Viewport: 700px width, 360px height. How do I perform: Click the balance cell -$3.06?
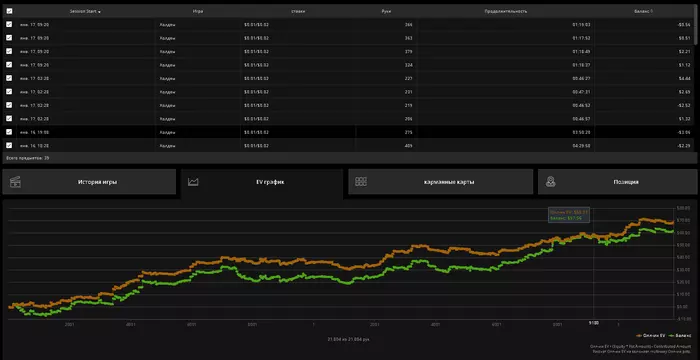(683, 132)
